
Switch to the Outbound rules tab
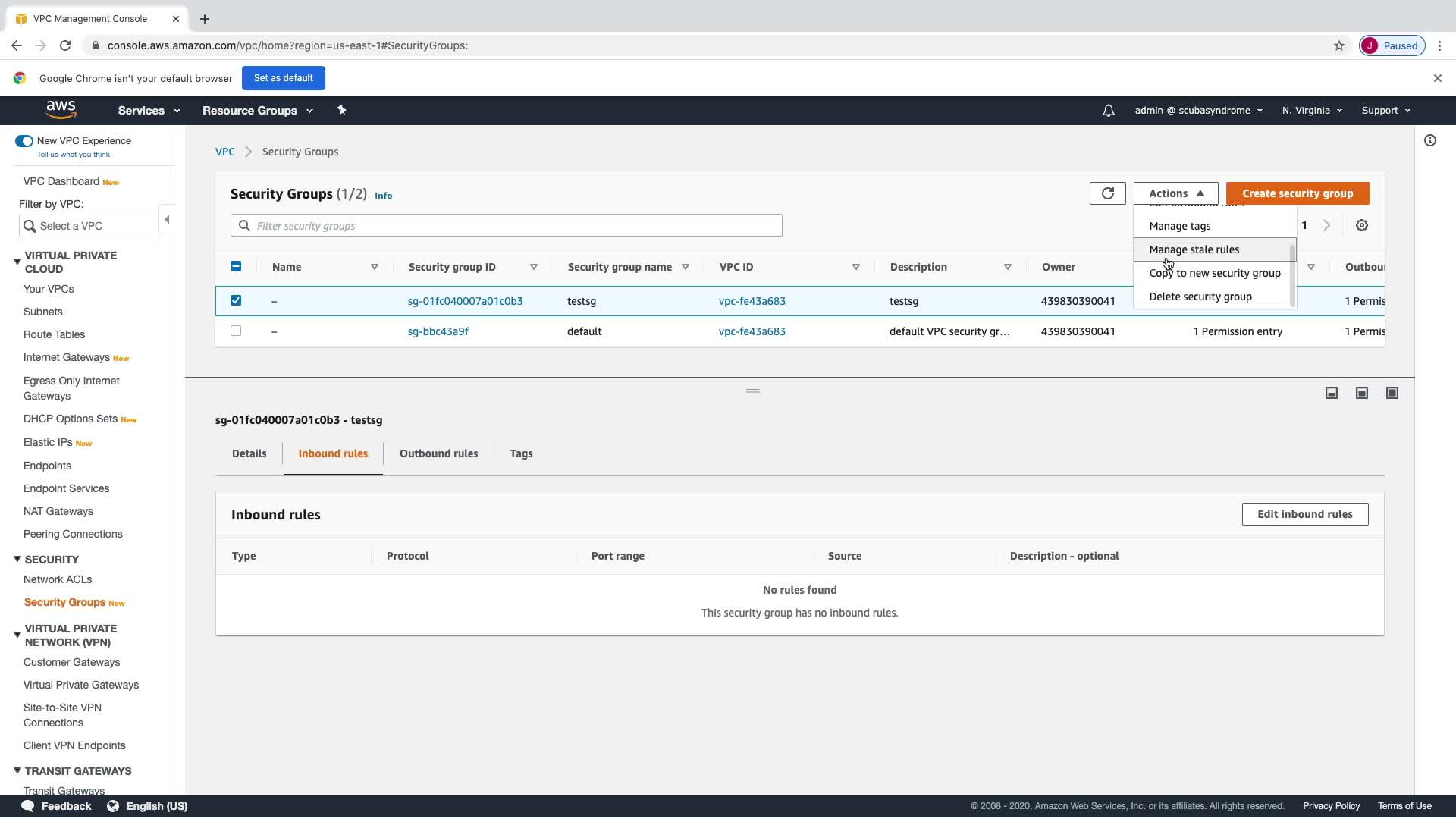[x=438, y=453]
